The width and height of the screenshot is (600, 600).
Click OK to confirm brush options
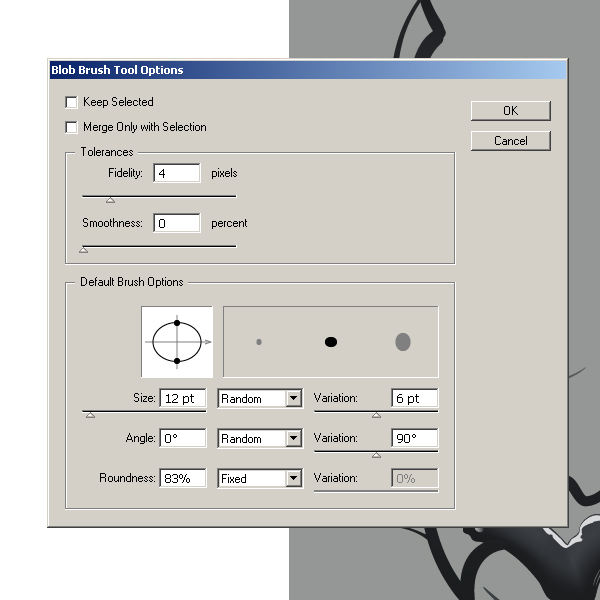(510, 111)
